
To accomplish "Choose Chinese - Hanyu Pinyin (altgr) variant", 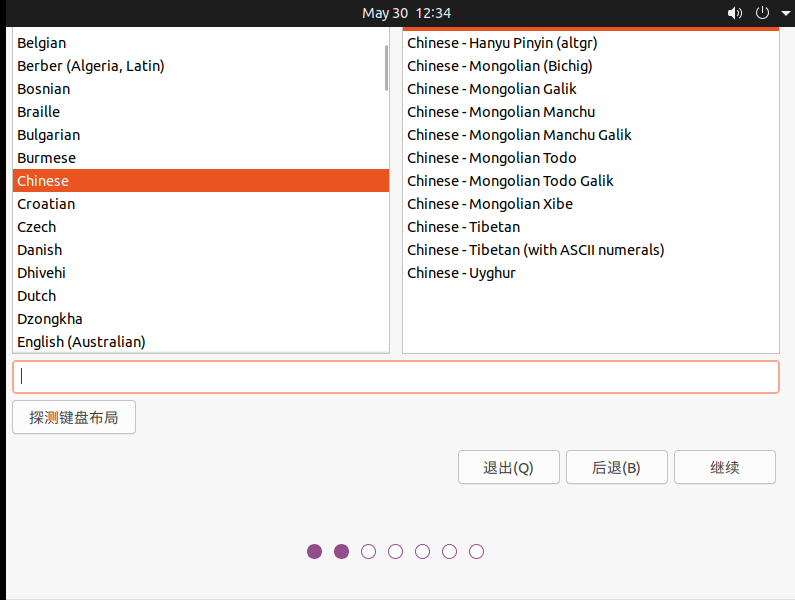I will (x=502, y=43).
